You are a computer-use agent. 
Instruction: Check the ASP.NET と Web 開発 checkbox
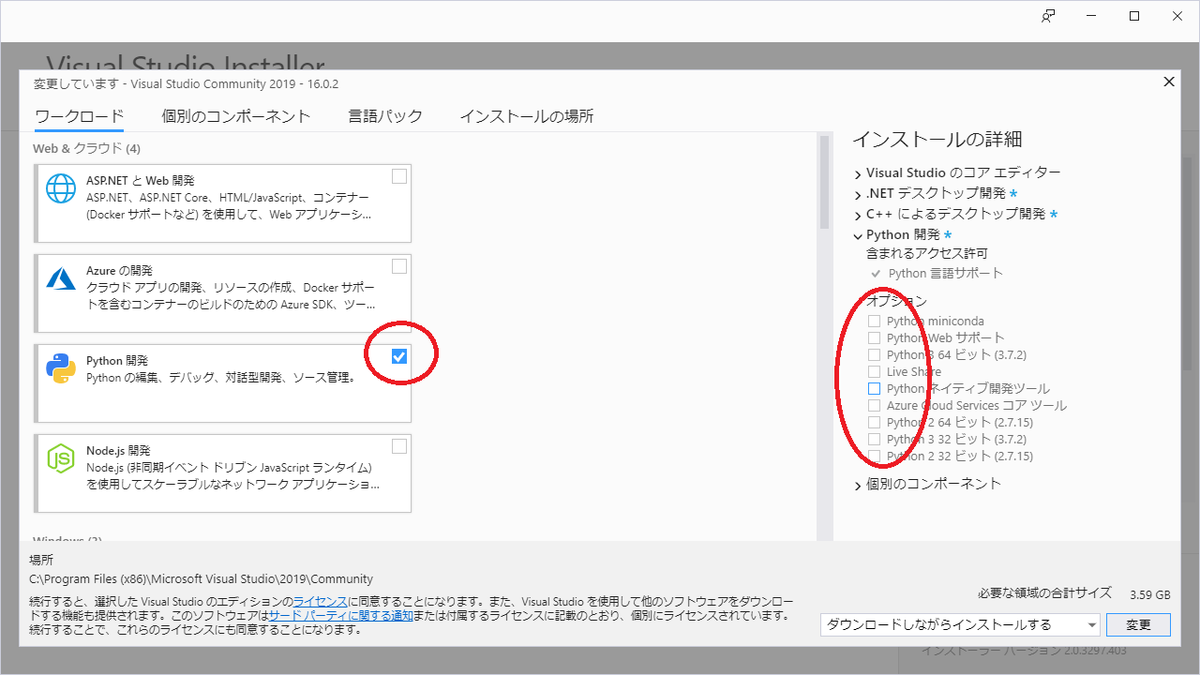point(399,175)
